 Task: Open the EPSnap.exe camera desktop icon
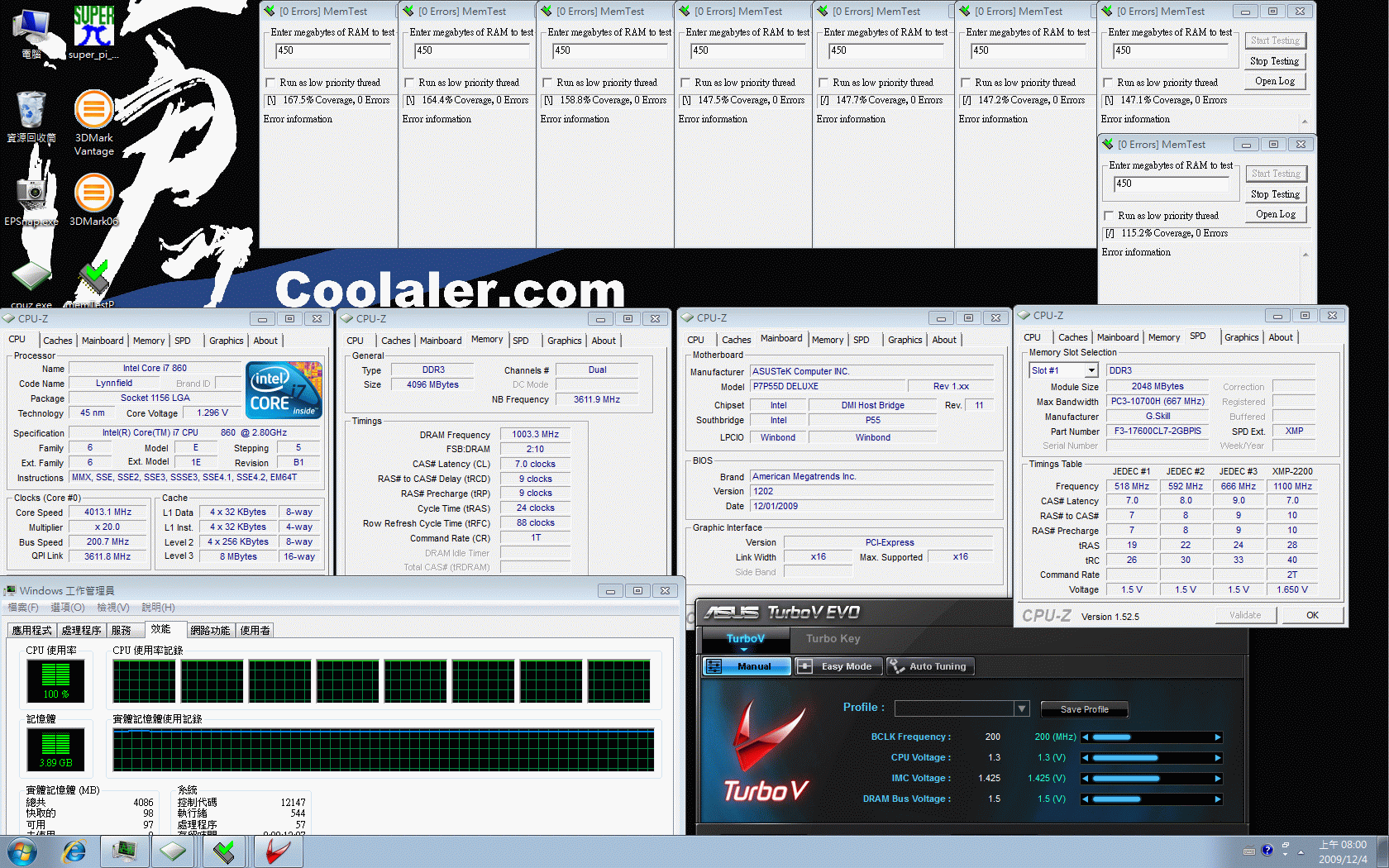(x=31, y=199)
